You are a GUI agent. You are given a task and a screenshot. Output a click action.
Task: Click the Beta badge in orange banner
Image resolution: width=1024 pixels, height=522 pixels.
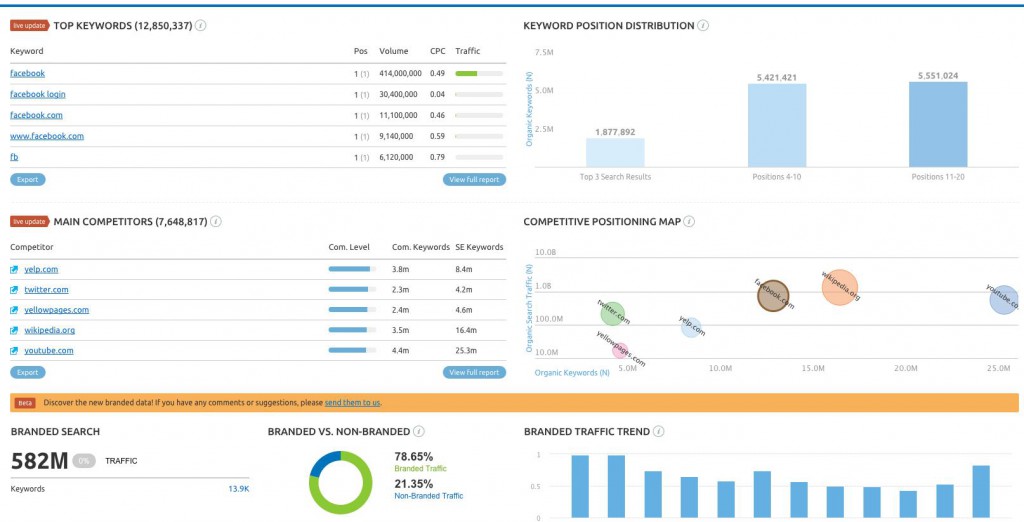(x=25, y=403)
